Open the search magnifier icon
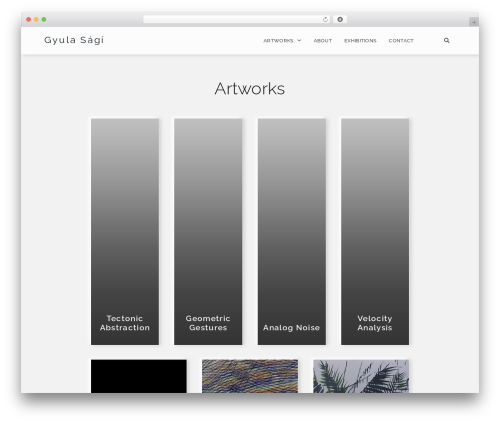 [x=446, y=40]
